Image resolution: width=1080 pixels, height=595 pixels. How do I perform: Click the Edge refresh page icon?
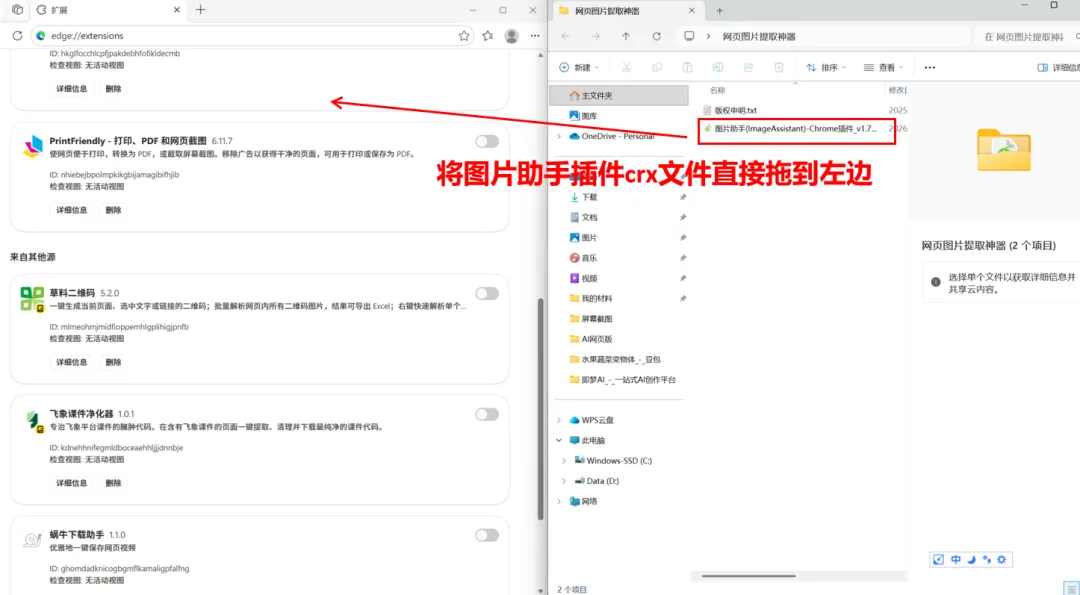click(x=17, y=36)
